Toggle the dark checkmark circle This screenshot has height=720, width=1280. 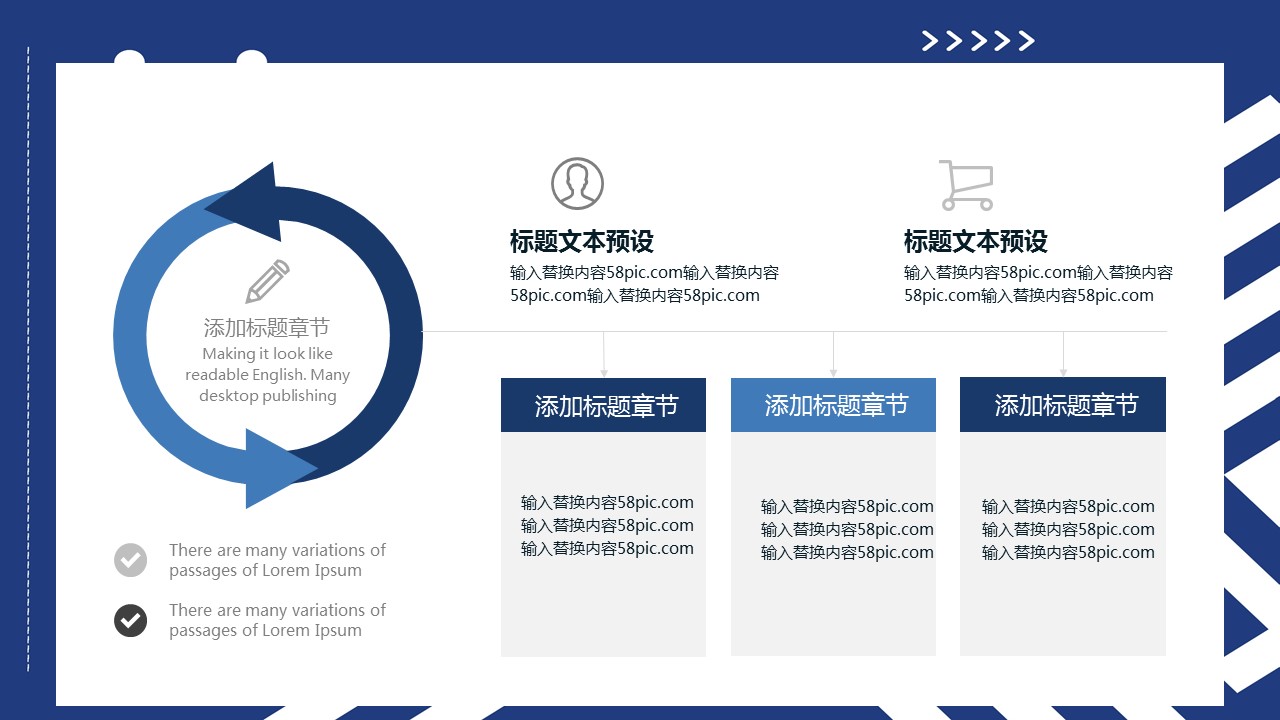pos(130,621)
